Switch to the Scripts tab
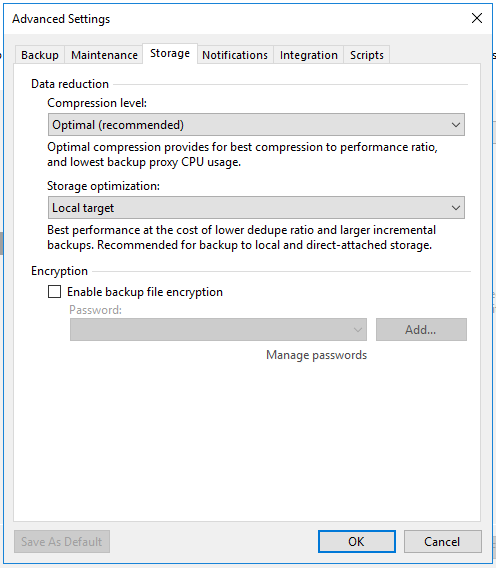Screen dimensions: 496x568 point(366,55)
